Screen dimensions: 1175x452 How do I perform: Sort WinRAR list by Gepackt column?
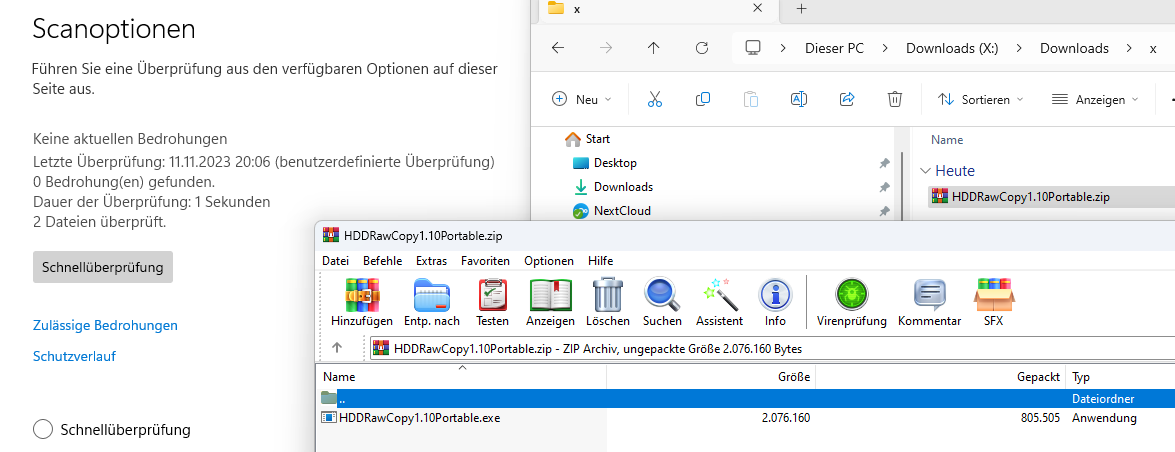pos(940,377)
